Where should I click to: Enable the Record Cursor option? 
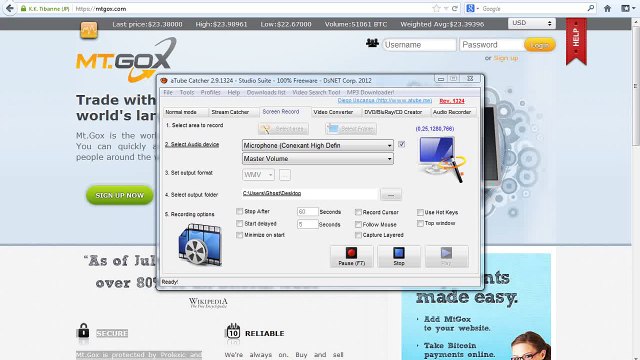click(x=358, y=212)
